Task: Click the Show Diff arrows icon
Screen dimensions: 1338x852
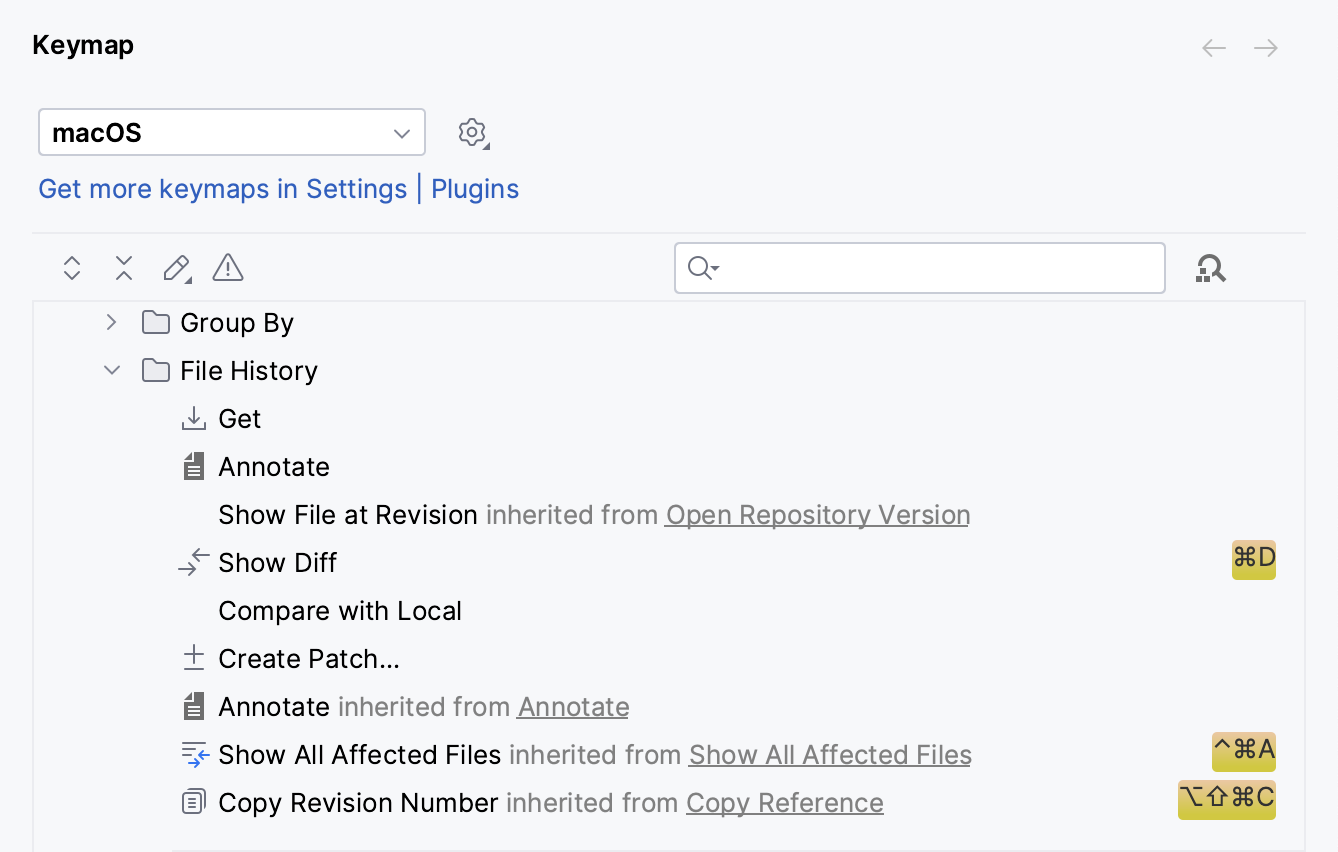Action: [194, 563]
